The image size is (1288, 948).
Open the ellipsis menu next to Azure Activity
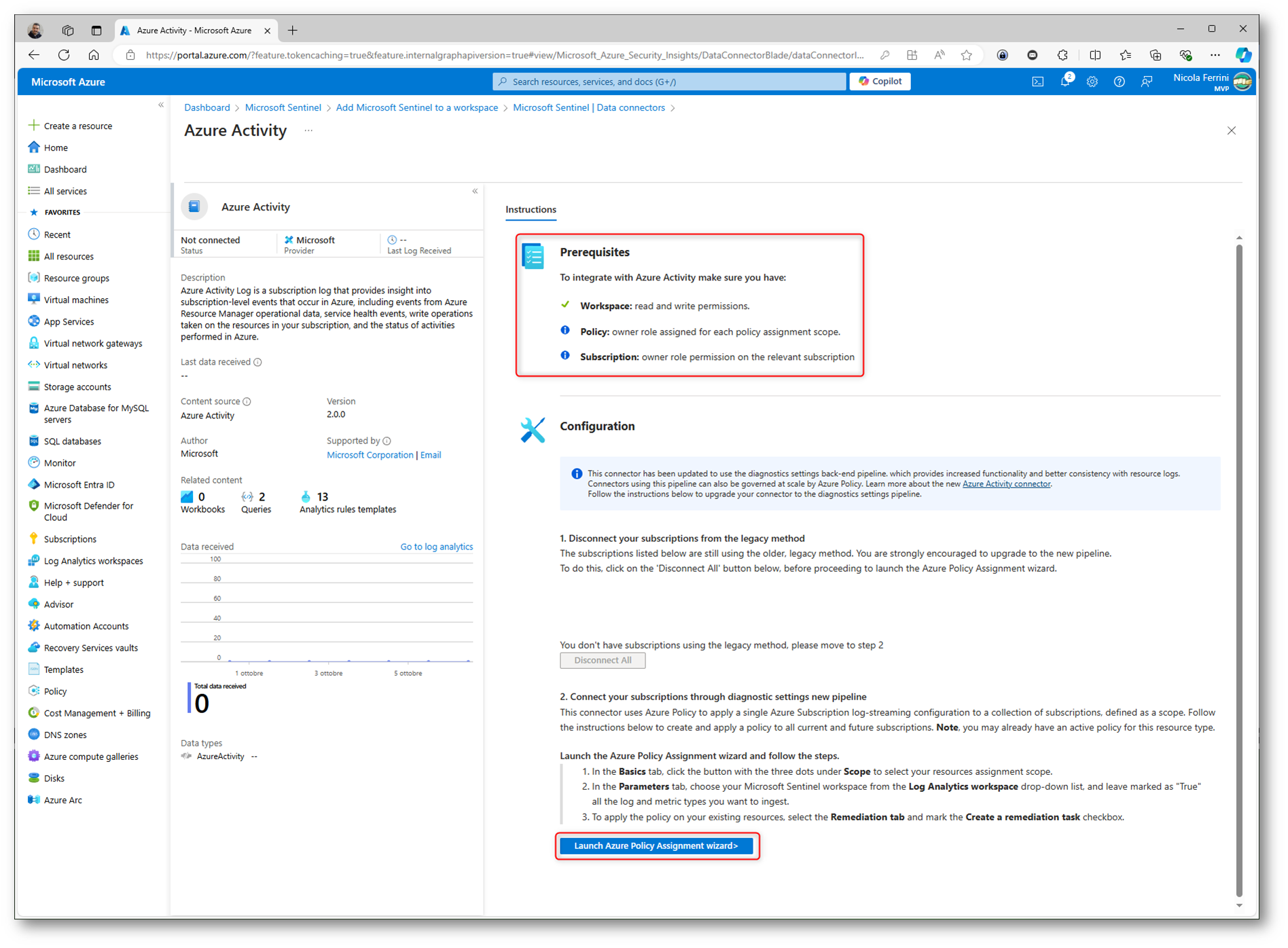pos(308,130)
